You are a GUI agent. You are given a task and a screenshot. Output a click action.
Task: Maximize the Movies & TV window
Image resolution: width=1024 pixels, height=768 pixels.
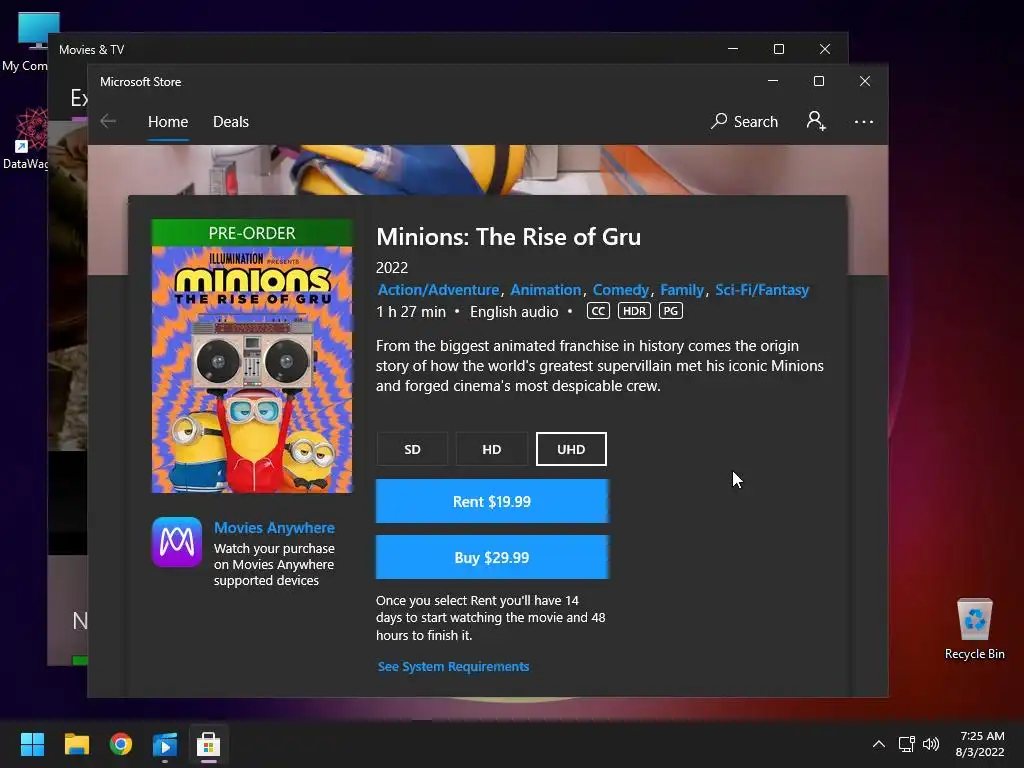778,49
